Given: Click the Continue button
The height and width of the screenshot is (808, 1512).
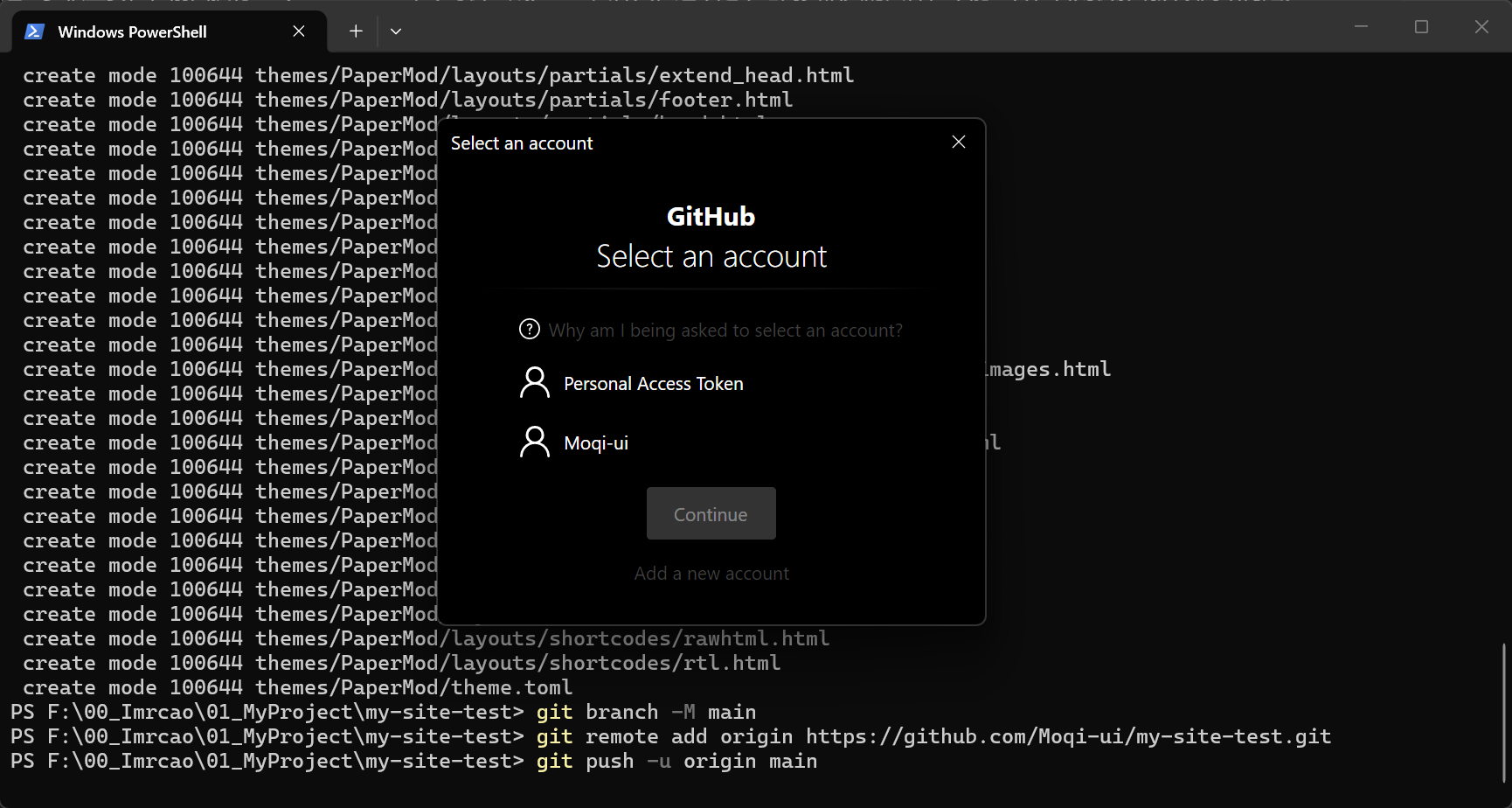Looking at the screenshot, I should pyautogui.click(x=711, y=513).
